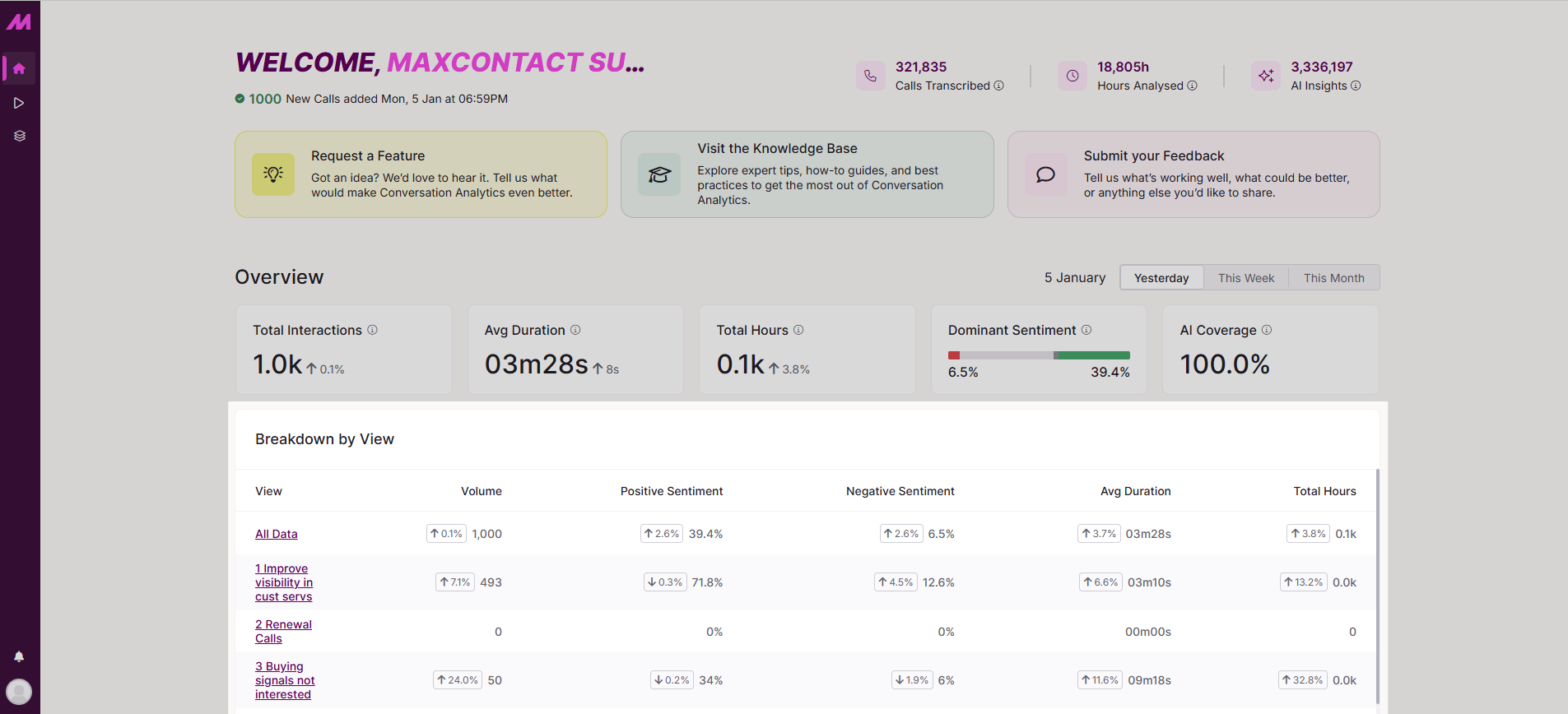The height and width of the screenshot is (714, 1568).
Task: Open the All Data view link
Action: [277, 534]
